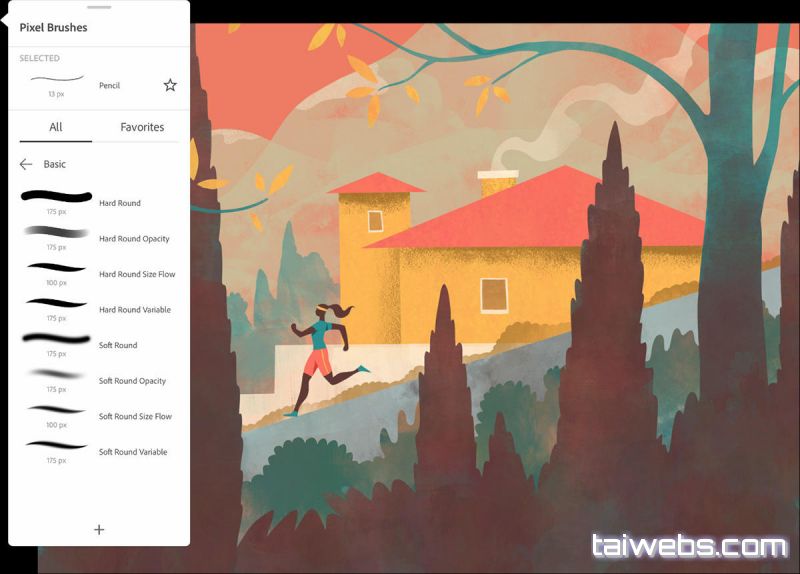
Task: Click the Pixel Brushes panel title
Action: coord(53,28)
